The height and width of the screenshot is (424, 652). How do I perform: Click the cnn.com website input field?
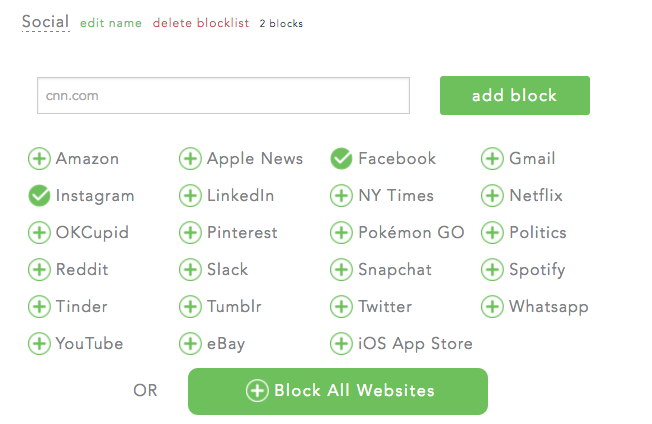(223, 95)
